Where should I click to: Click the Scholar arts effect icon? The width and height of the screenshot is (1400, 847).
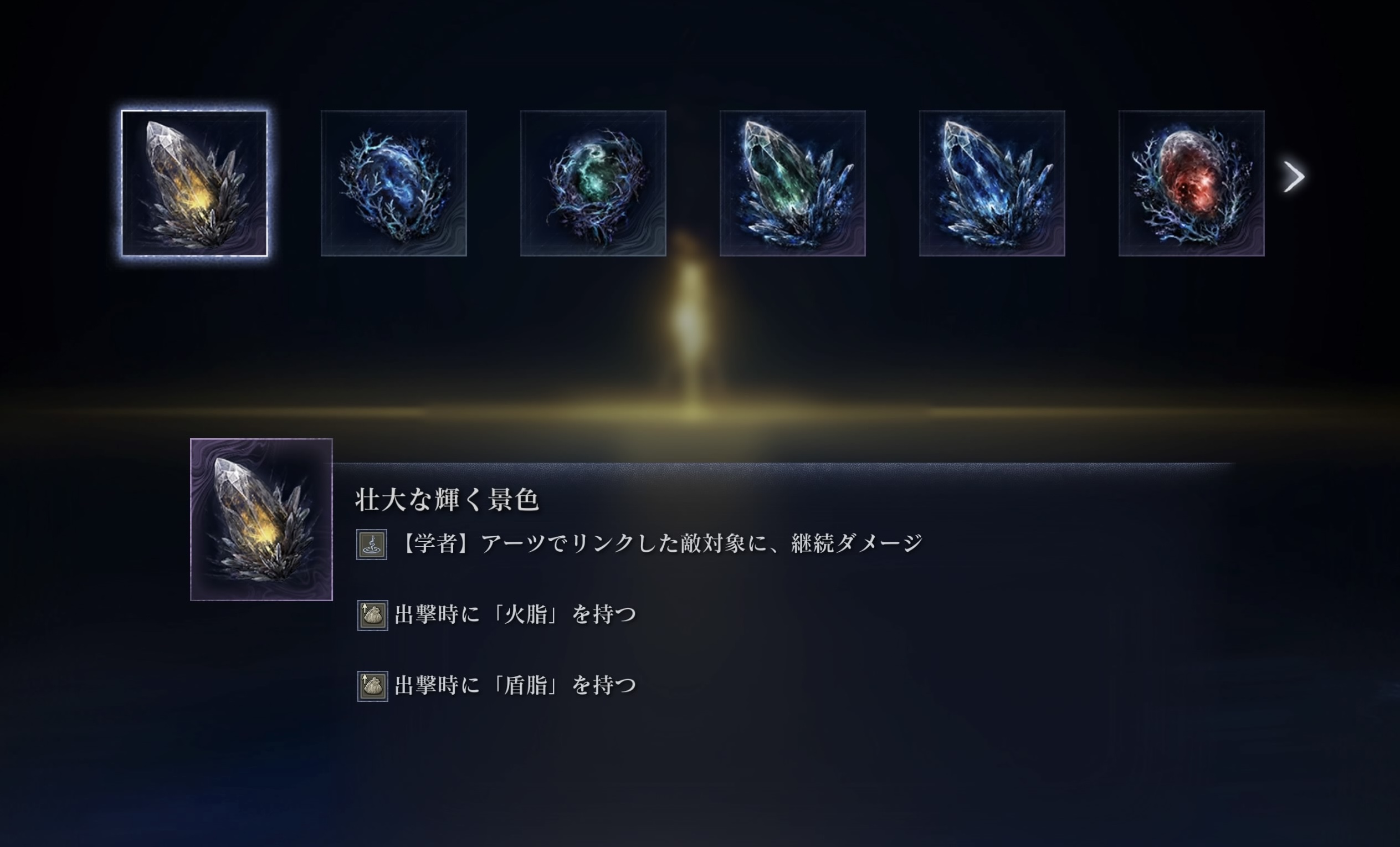point(372,544)
